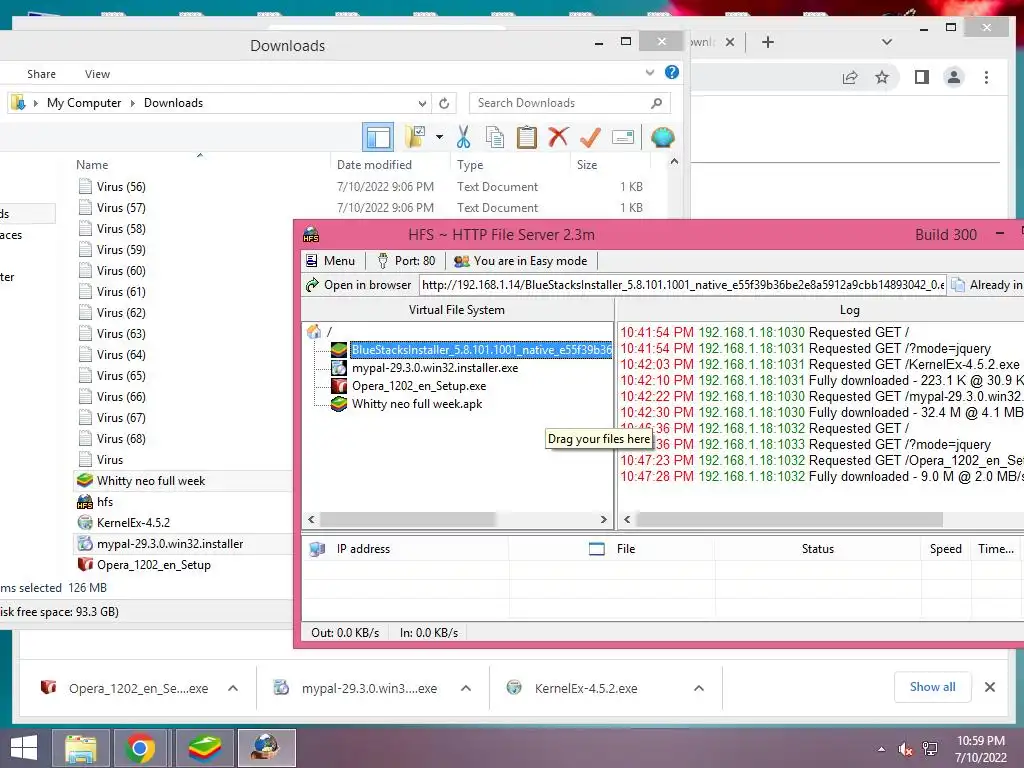This screenshot has width=1024, height=768.
Task: Click the Windows Start button
Action: point(24,748)
